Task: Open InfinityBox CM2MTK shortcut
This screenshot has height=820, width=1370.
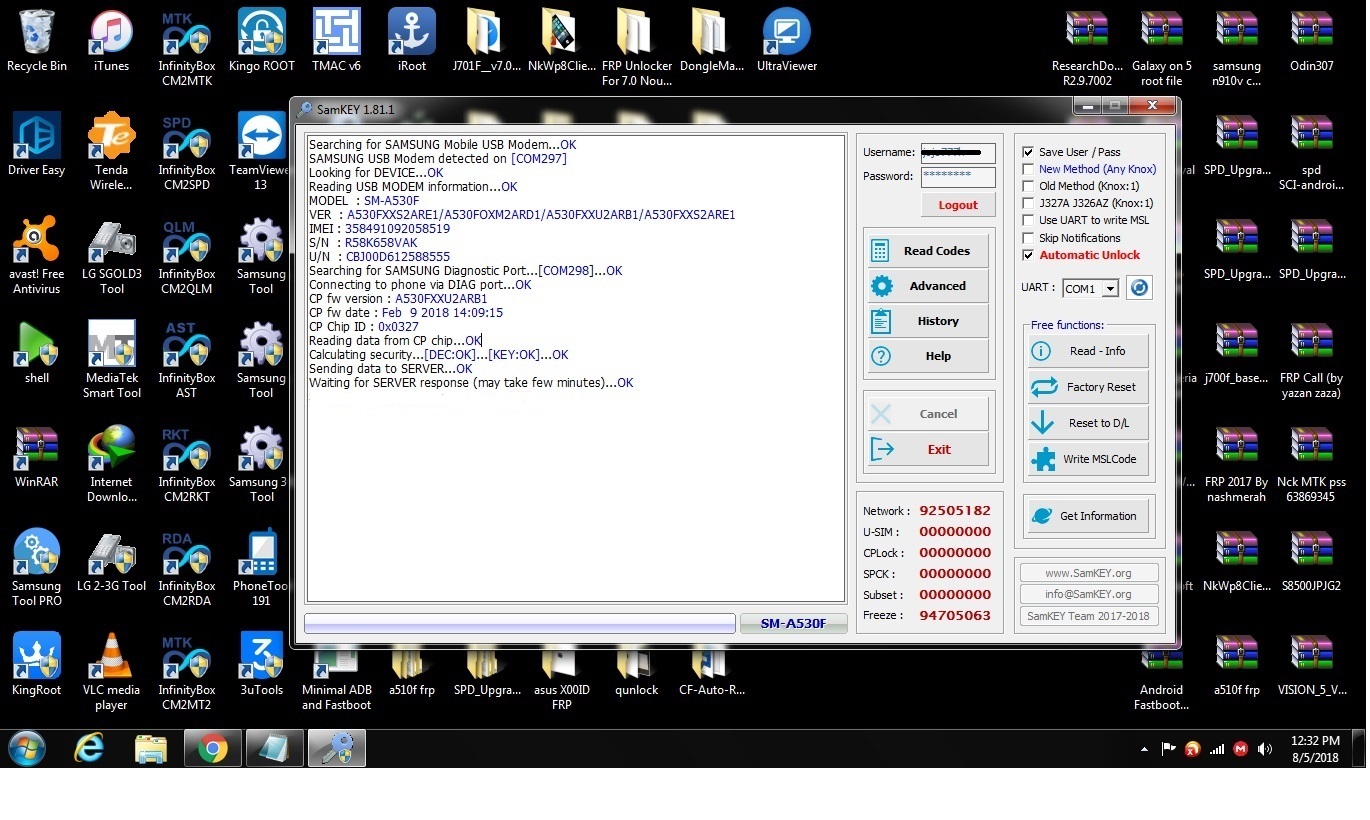Action: click(187, 49)
